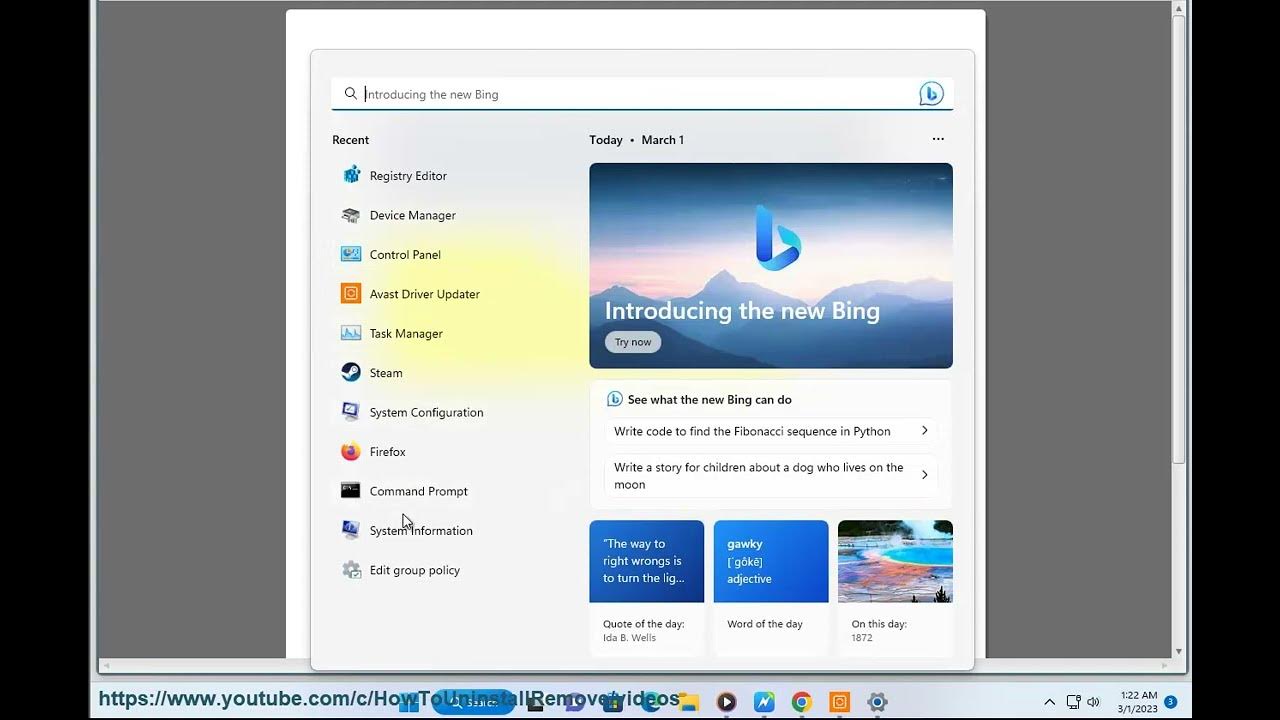Open the gawky Word of the day card
This screenshot has width=1280, height=720.
[771, 587]
